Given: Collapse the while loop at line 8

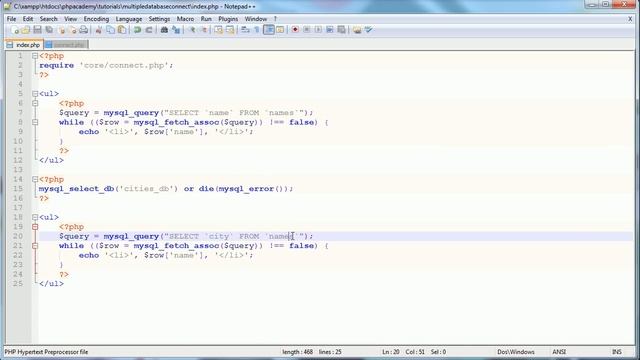Looking at the screenshot, I should click(x=35, y=122).
